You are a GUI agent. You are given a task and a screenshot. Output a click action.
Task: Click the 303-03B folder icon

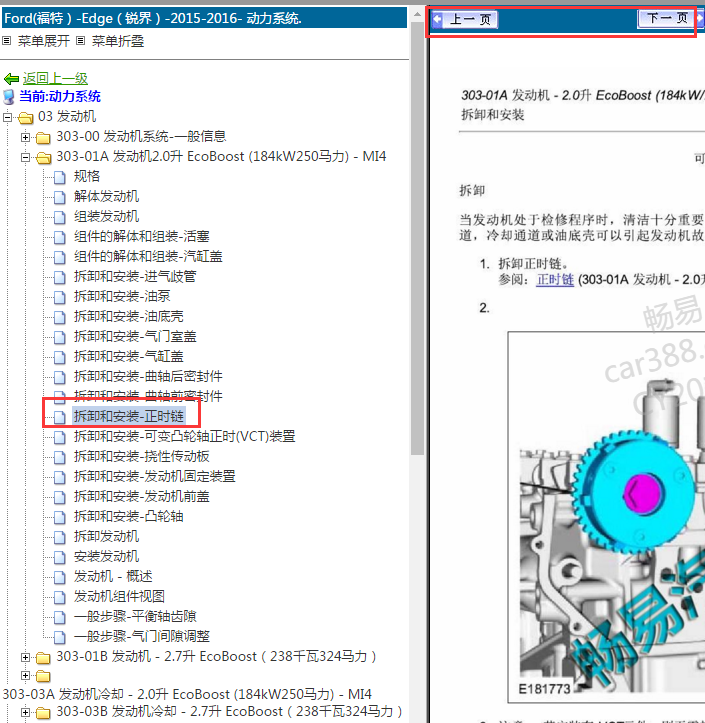[x=43, y=713]
